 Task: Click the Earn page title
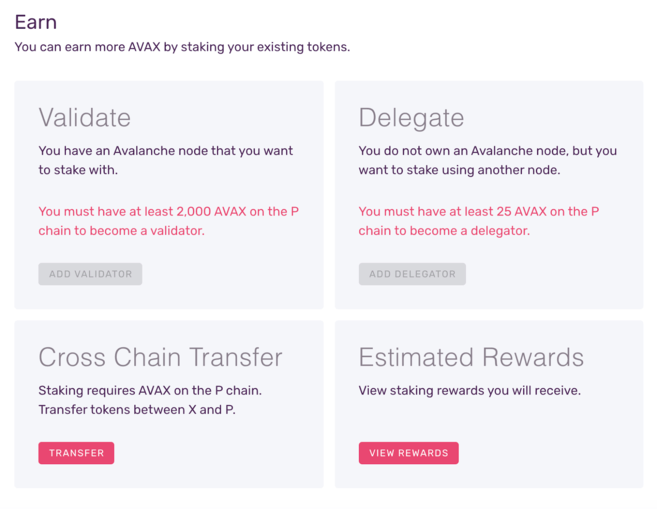click(35, 22)
